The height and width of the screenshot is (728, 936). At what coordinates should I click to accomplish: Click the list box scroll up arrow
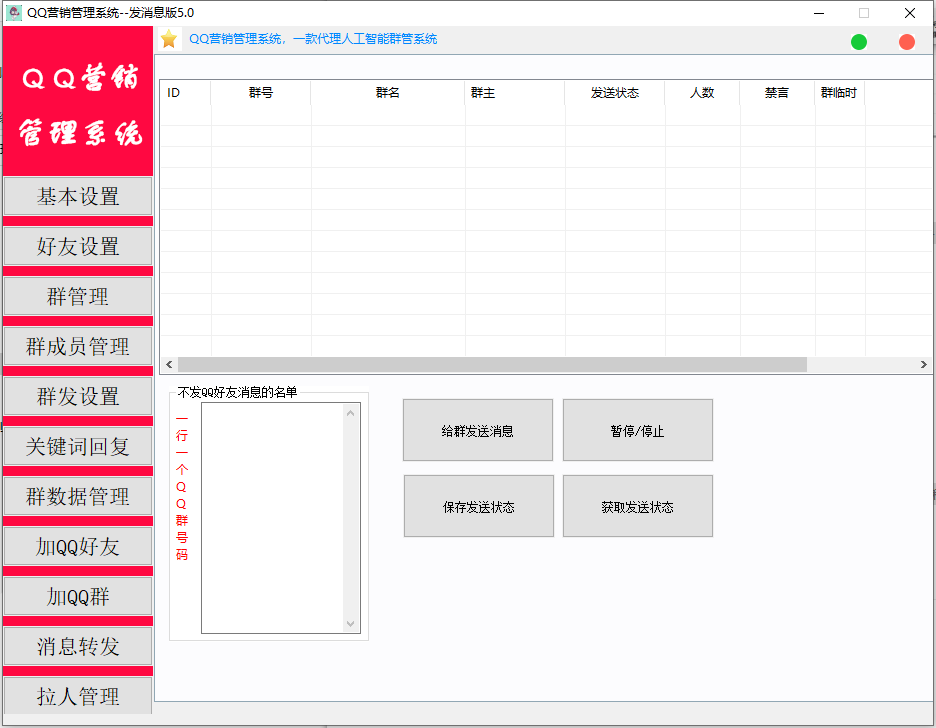pos(351,413)
